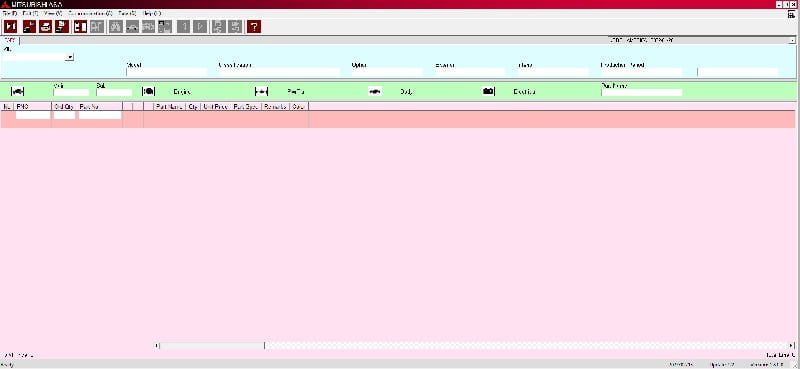Image resolution: width=800 pixels, height=369 pixels.
Task: Click the Power Train category icon
Action: [261, 91]
